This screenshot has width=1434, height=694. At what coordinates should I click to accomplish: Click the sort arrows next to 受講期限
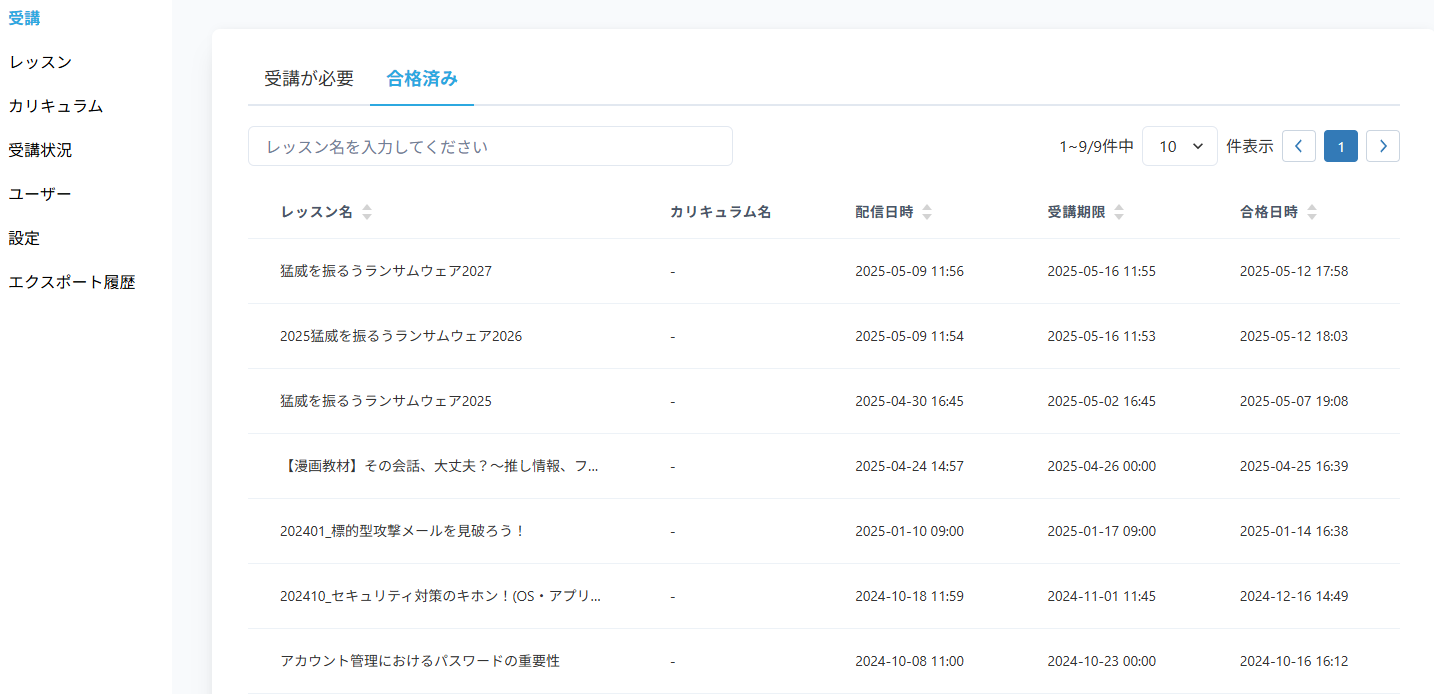click(1119, 212)
